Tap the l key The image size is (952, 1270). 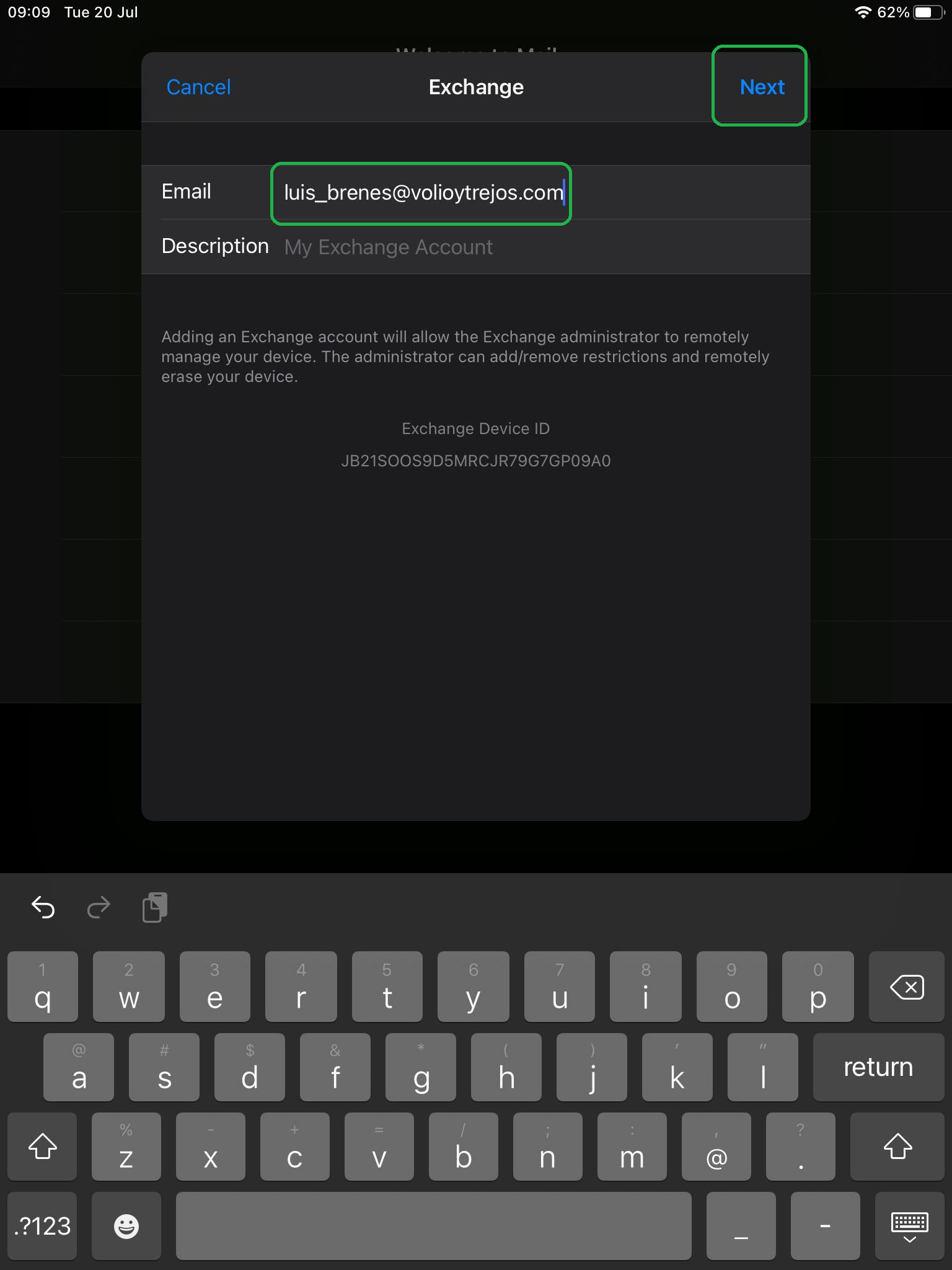pos(763,1067)
